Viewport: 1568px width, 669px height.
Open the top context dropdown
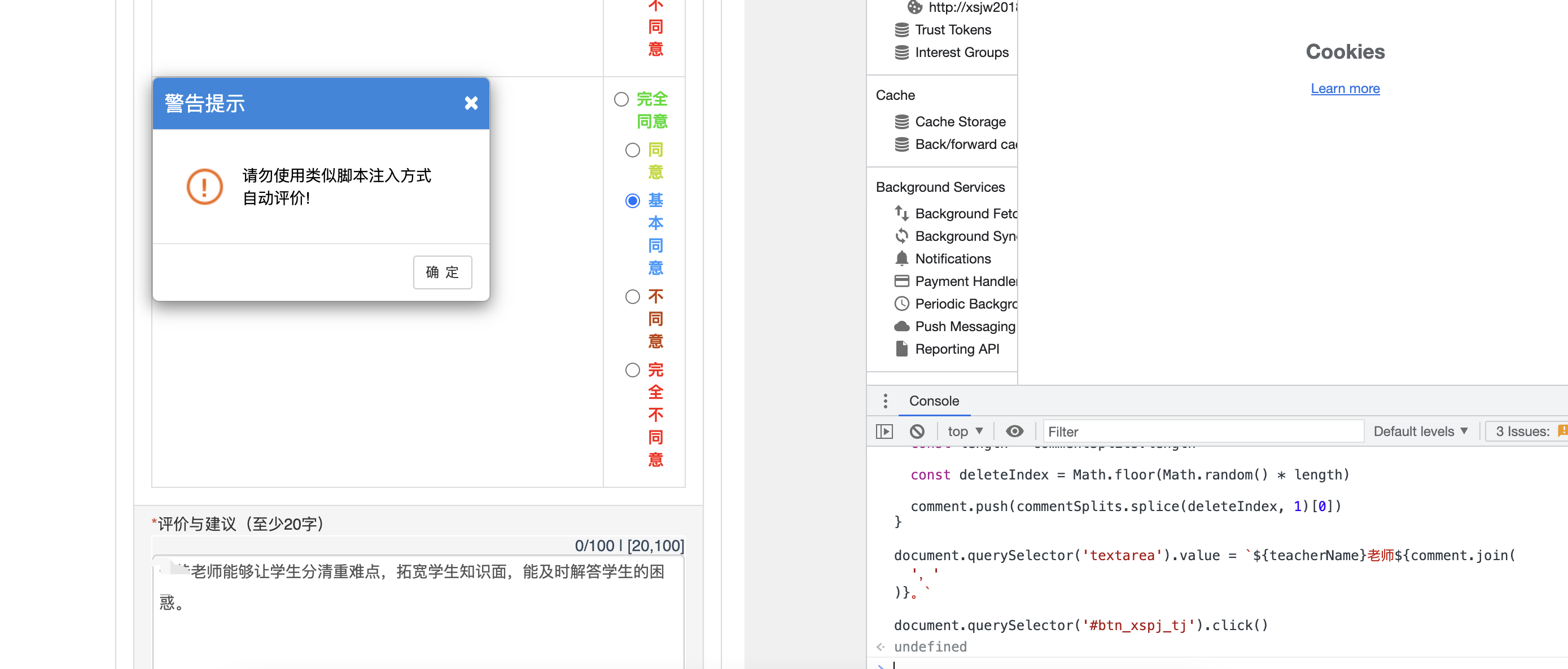coord(965,431)
